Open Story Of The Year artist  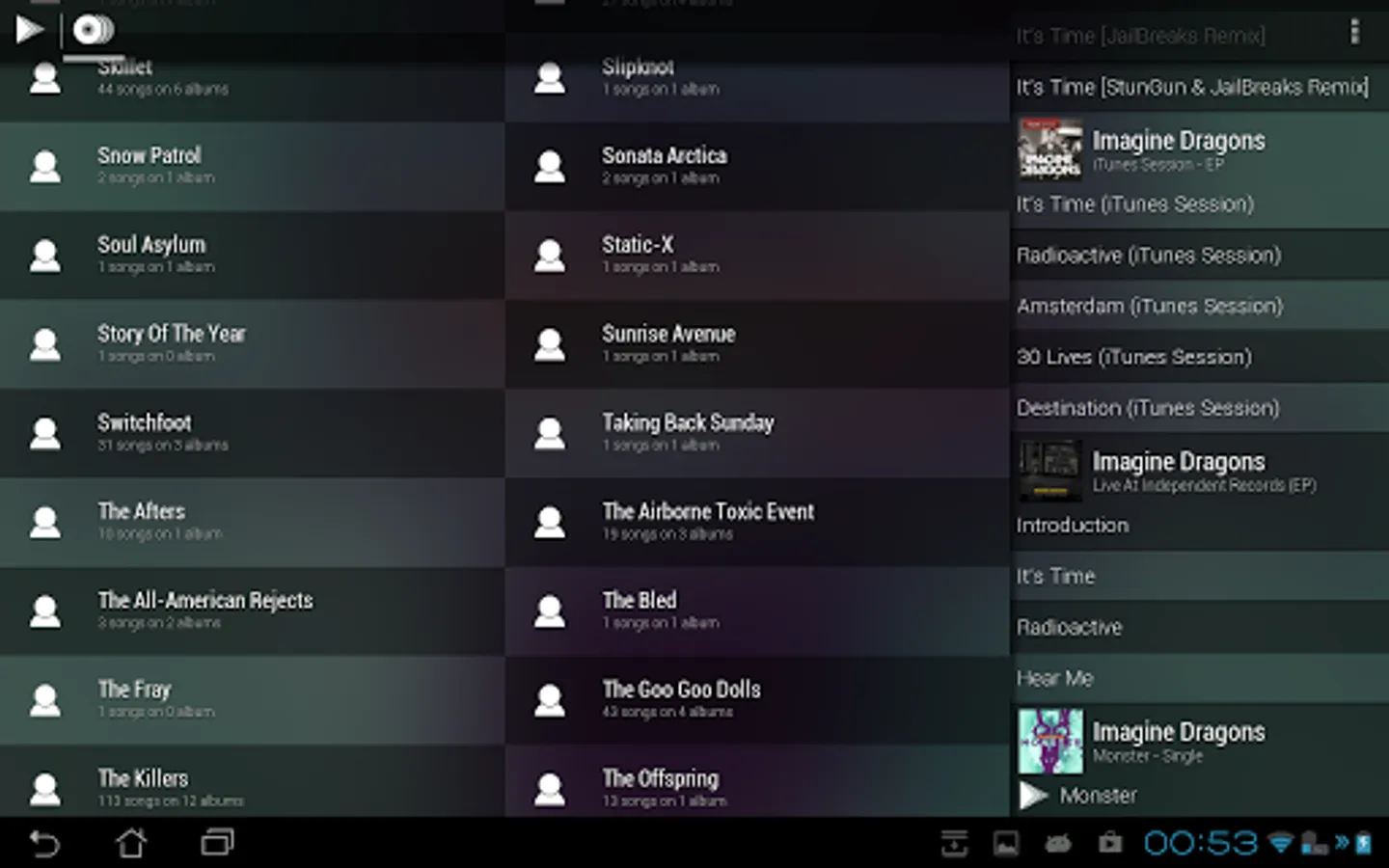(x=252, y=344)
